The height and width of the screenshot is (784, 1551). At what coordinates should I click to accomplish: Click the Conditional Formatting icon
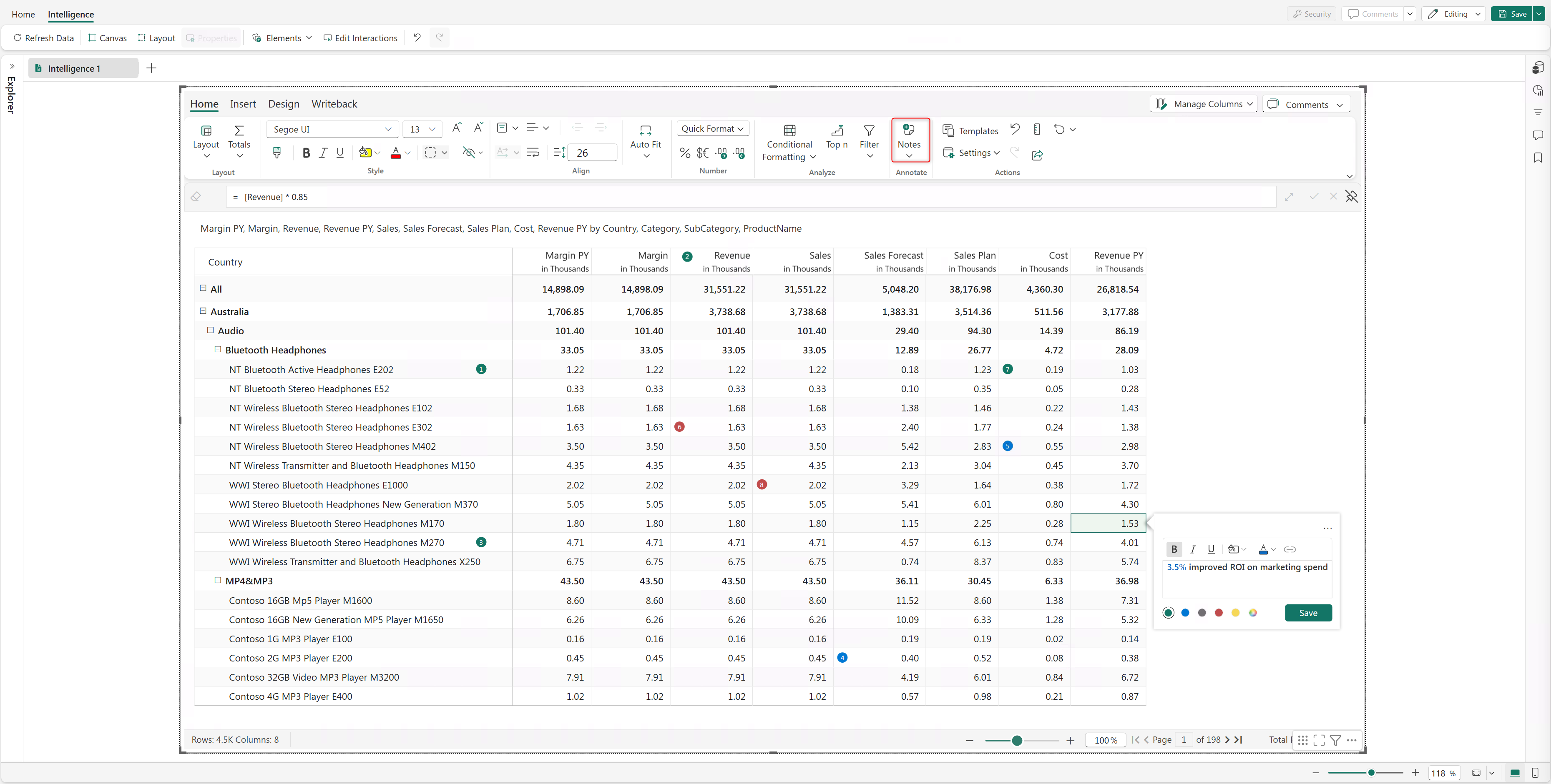click(x=789, y=130)
